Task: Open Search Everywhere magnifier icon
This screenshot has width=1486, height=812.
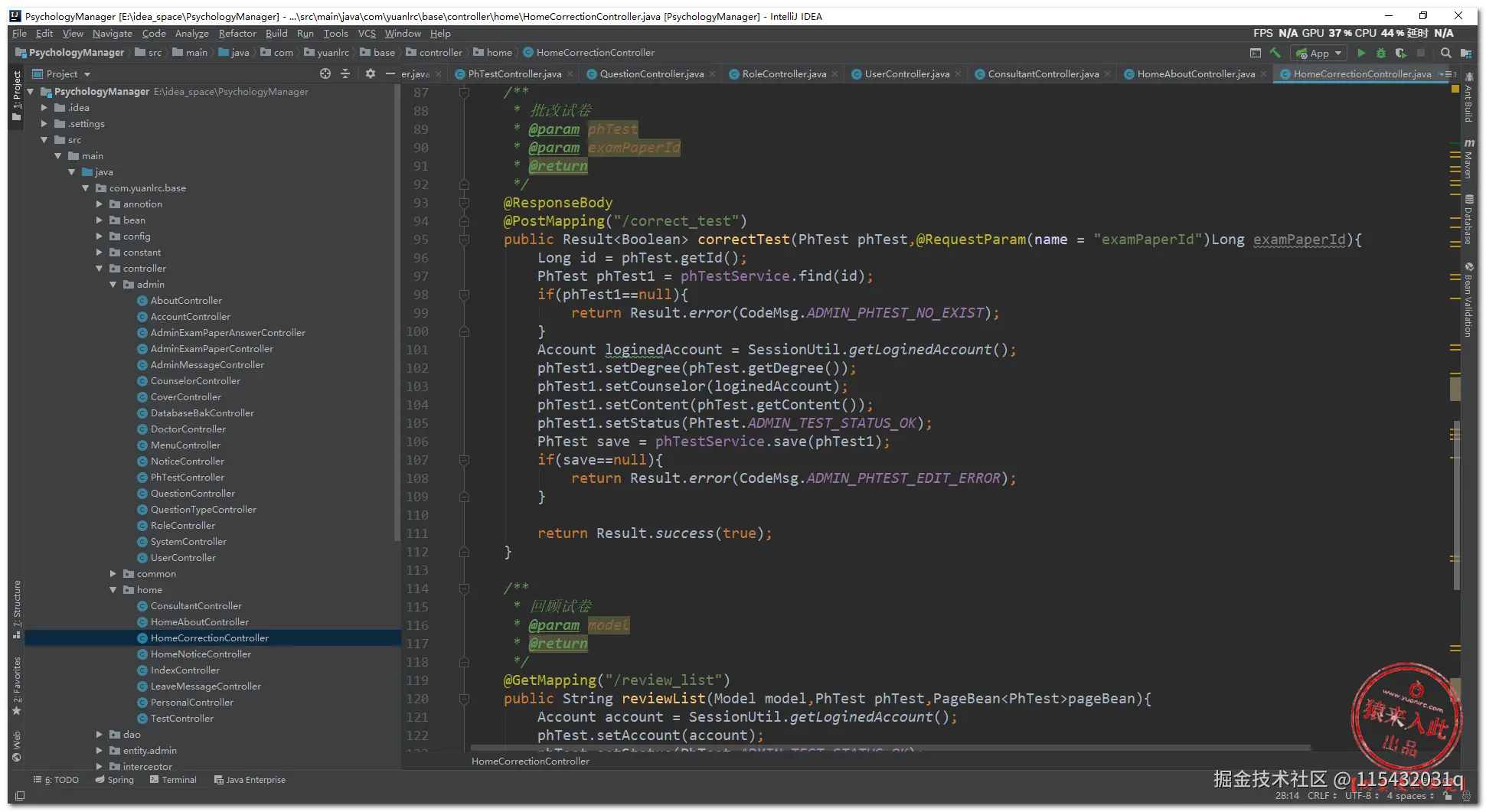Action: (1445, 53)
